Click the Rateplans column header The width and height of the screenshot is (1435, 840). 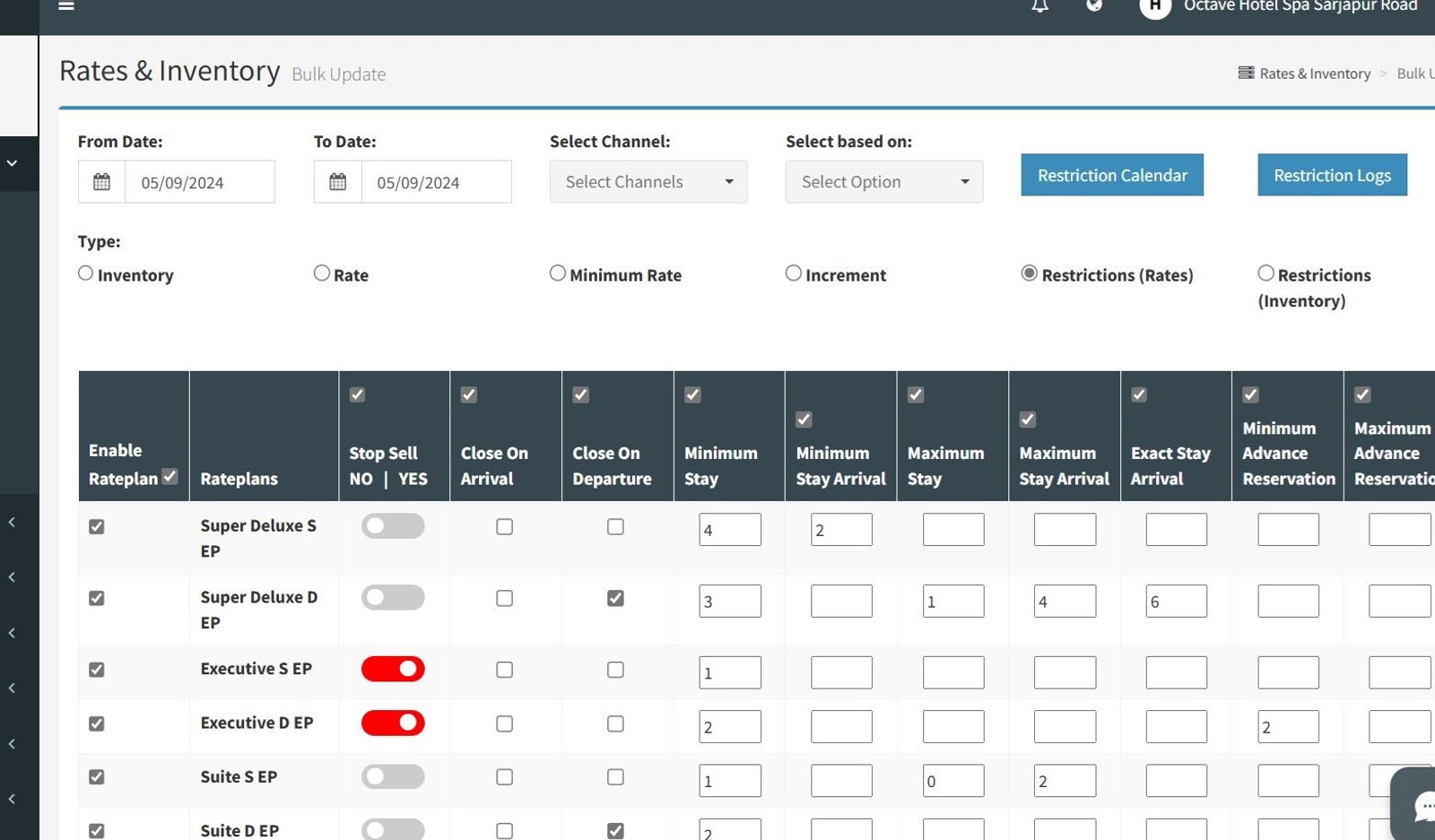click(239, 479)
